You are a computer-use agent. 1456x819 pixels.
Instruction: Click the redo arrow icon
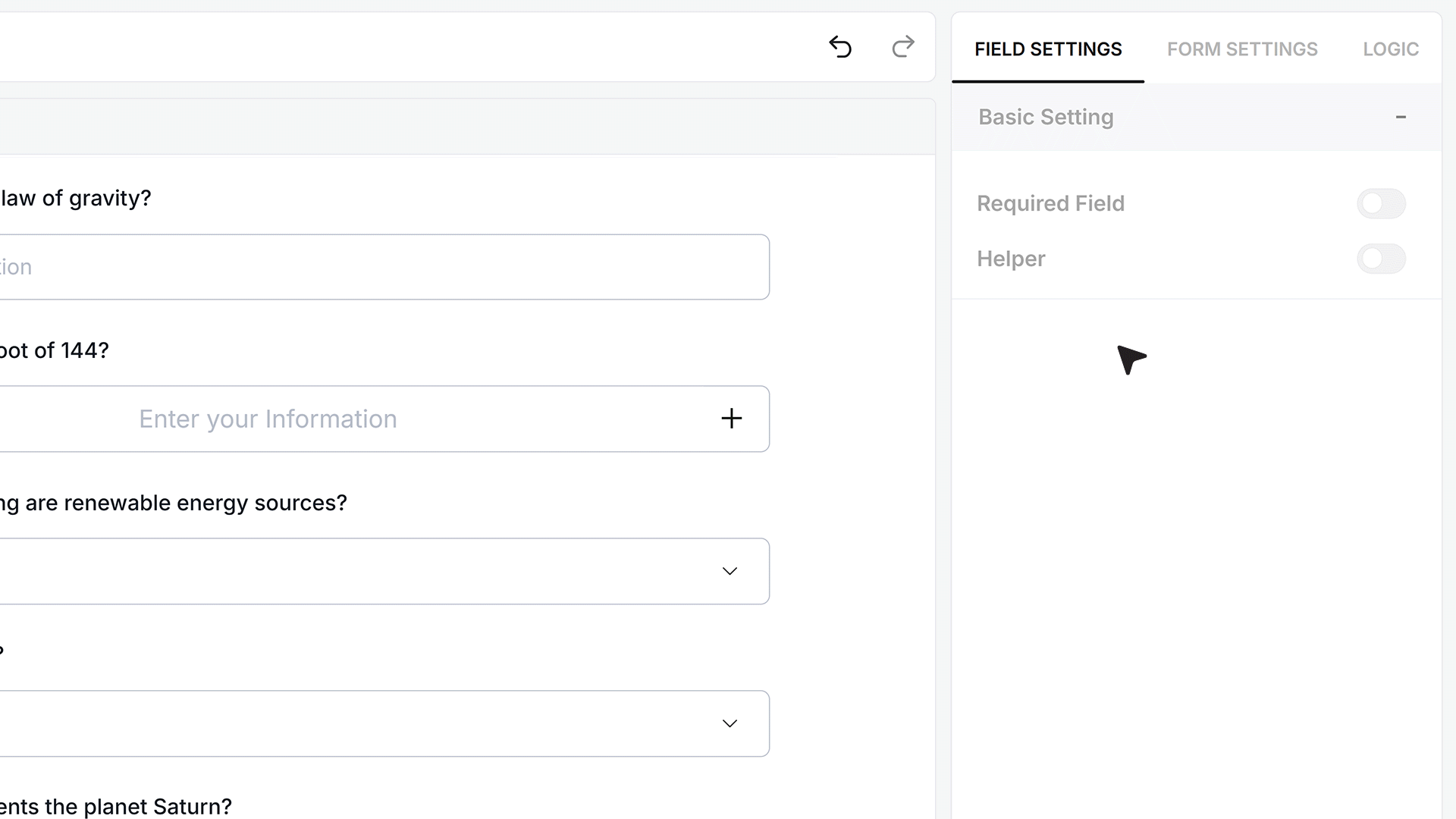(902, 47)
